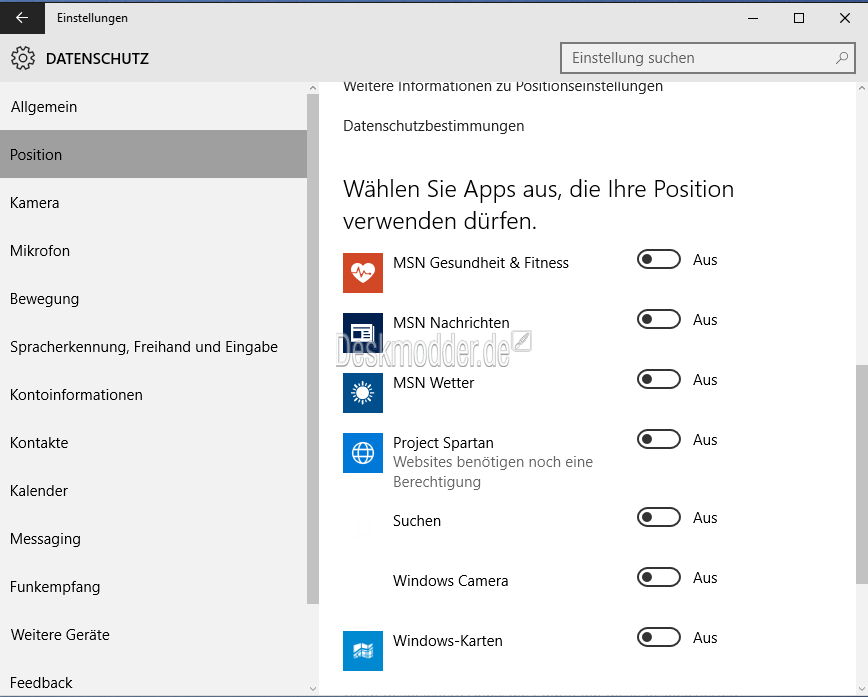Click the MSN Nachrichten app name

click(451, 323)
